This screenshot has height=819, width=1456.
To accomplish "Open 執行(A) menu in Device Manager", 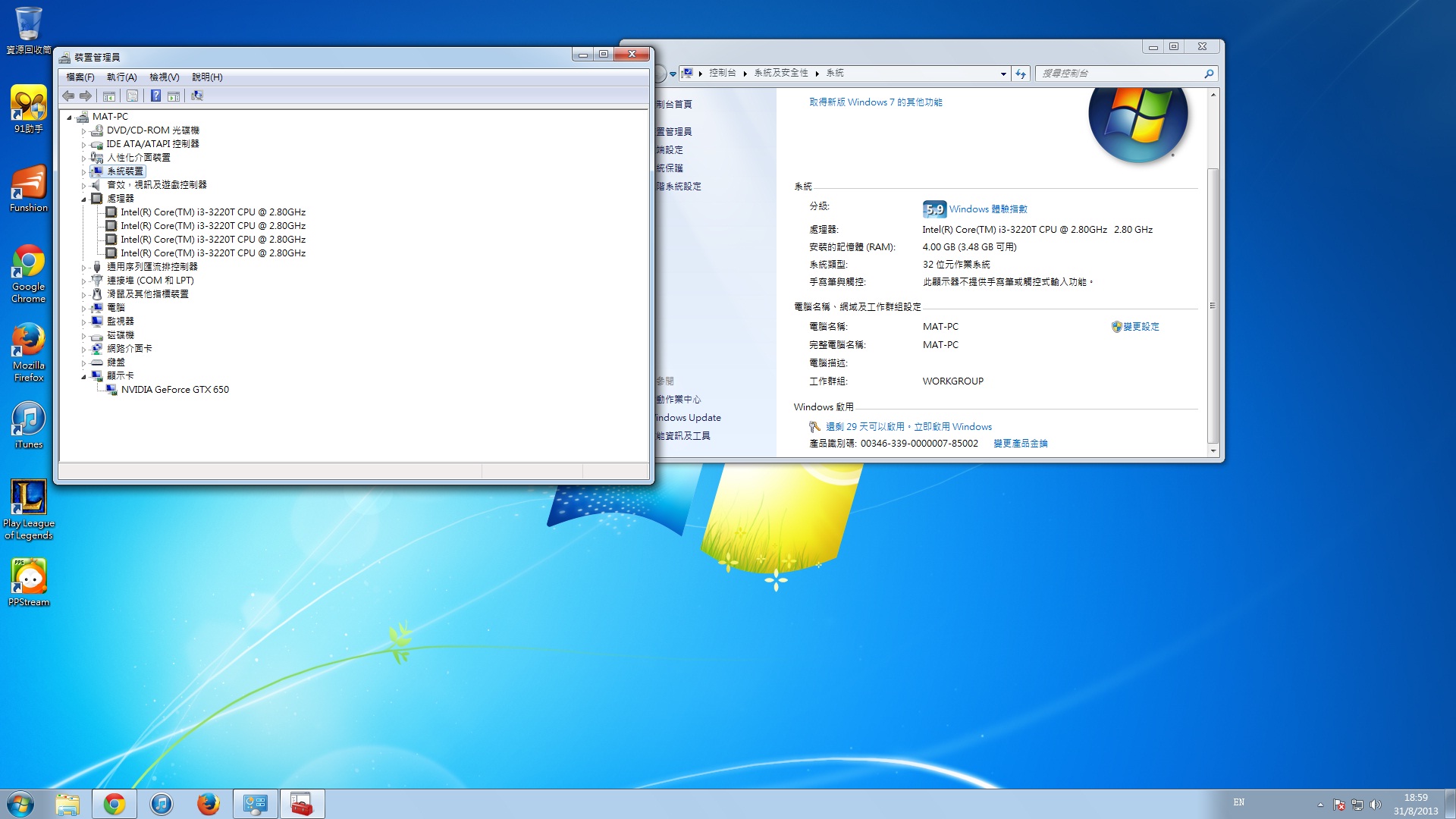I will [x=121, y=77].
